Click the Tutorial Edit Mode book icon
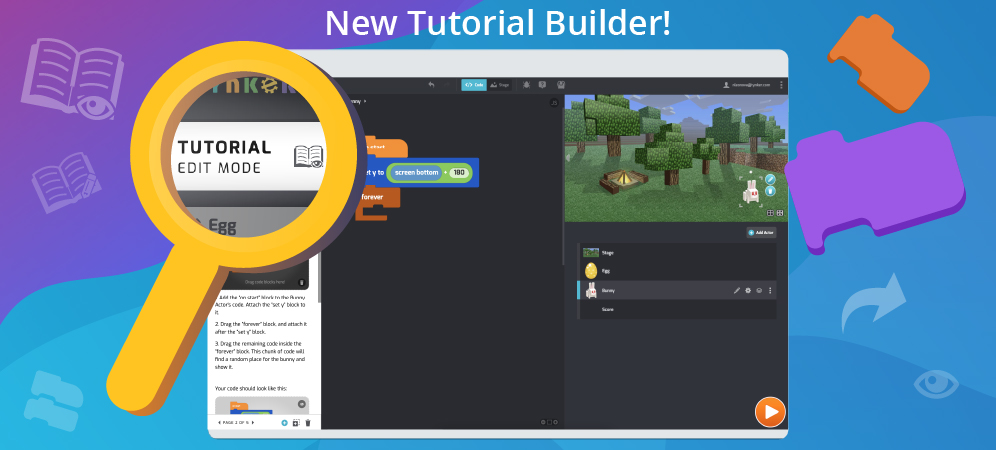Viewport: 996px width, 450px height. 309,156
